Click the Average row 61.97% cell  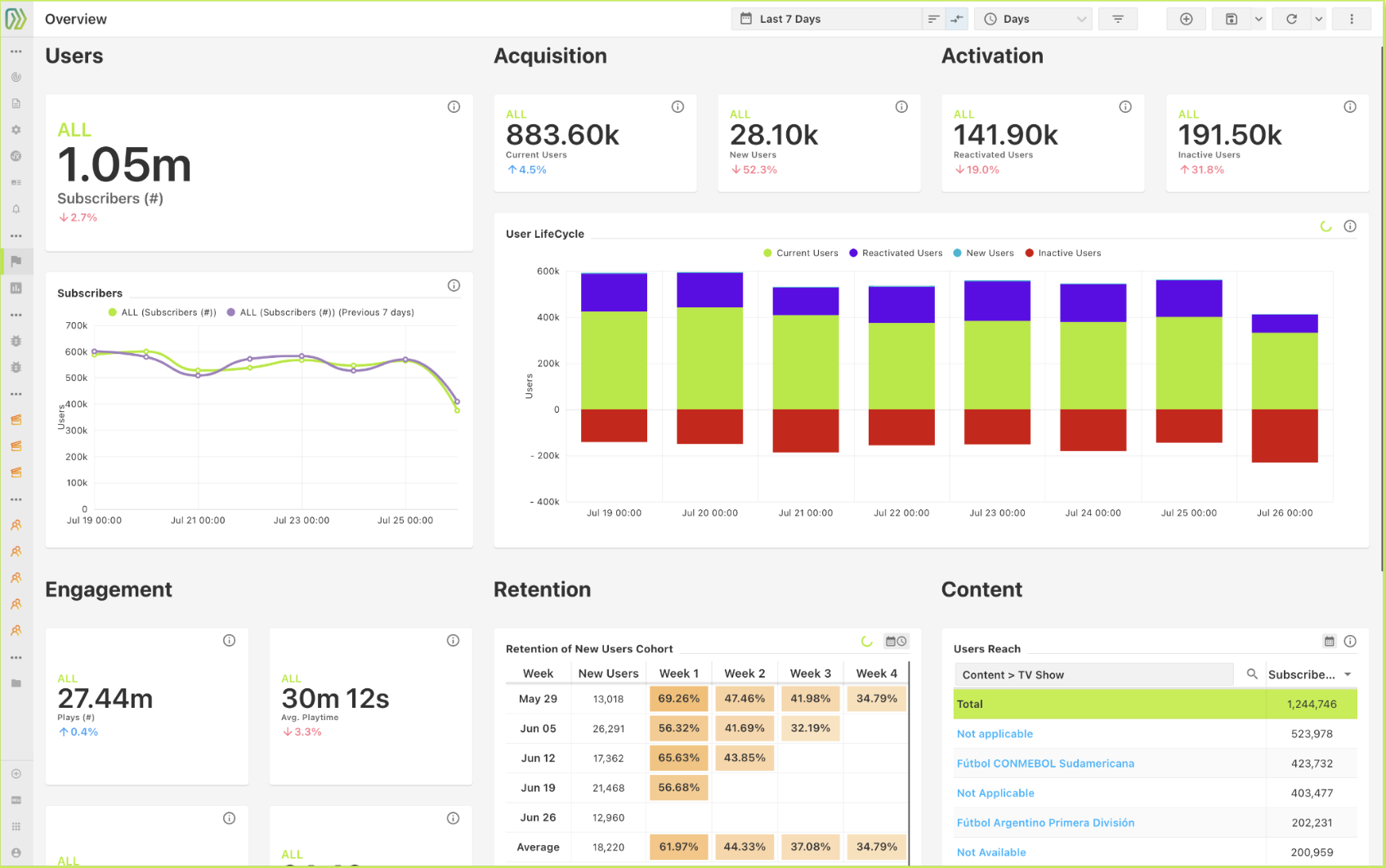[x=678, y=847]
